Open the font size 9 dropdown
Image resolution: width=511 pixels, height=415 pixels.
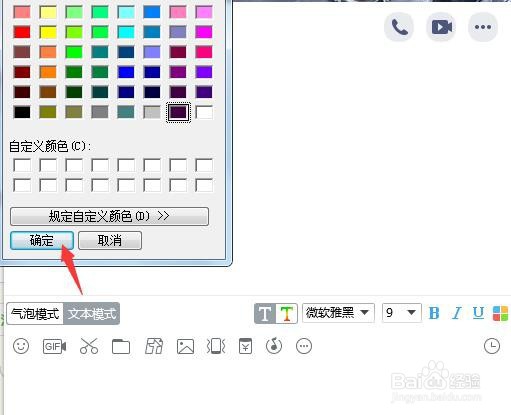[402, 313]
